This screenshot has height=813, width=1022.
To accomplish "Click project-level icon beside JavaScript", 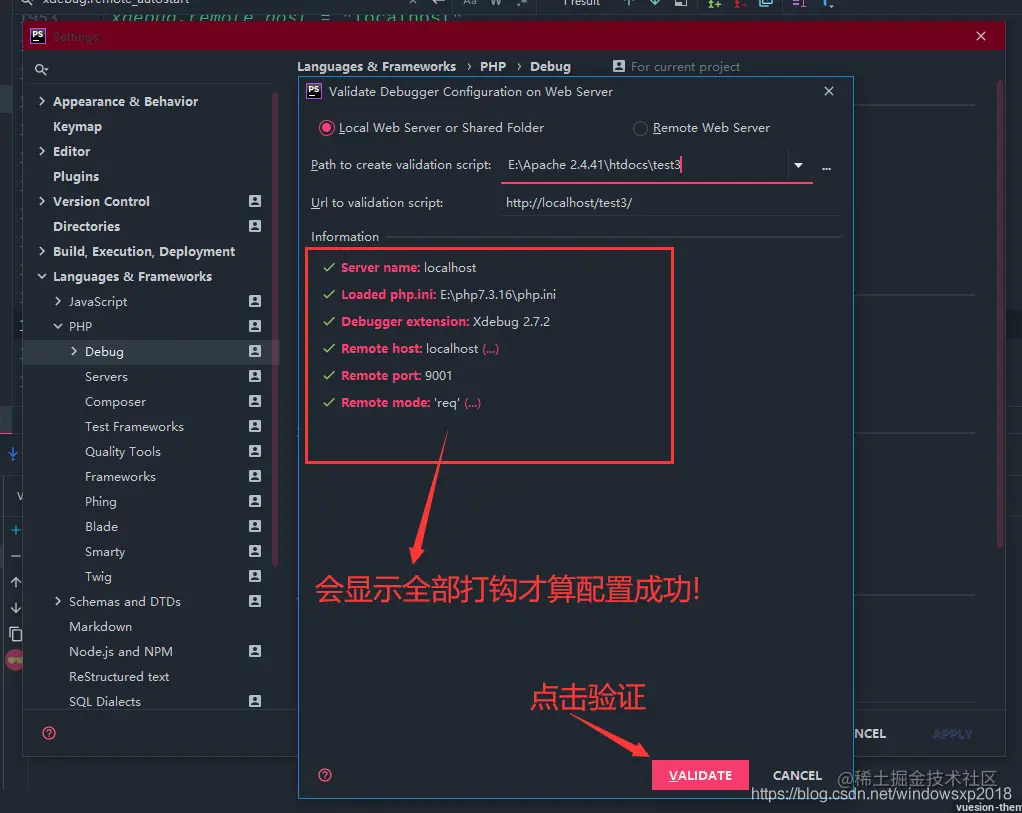I will [x=255, y=301].
